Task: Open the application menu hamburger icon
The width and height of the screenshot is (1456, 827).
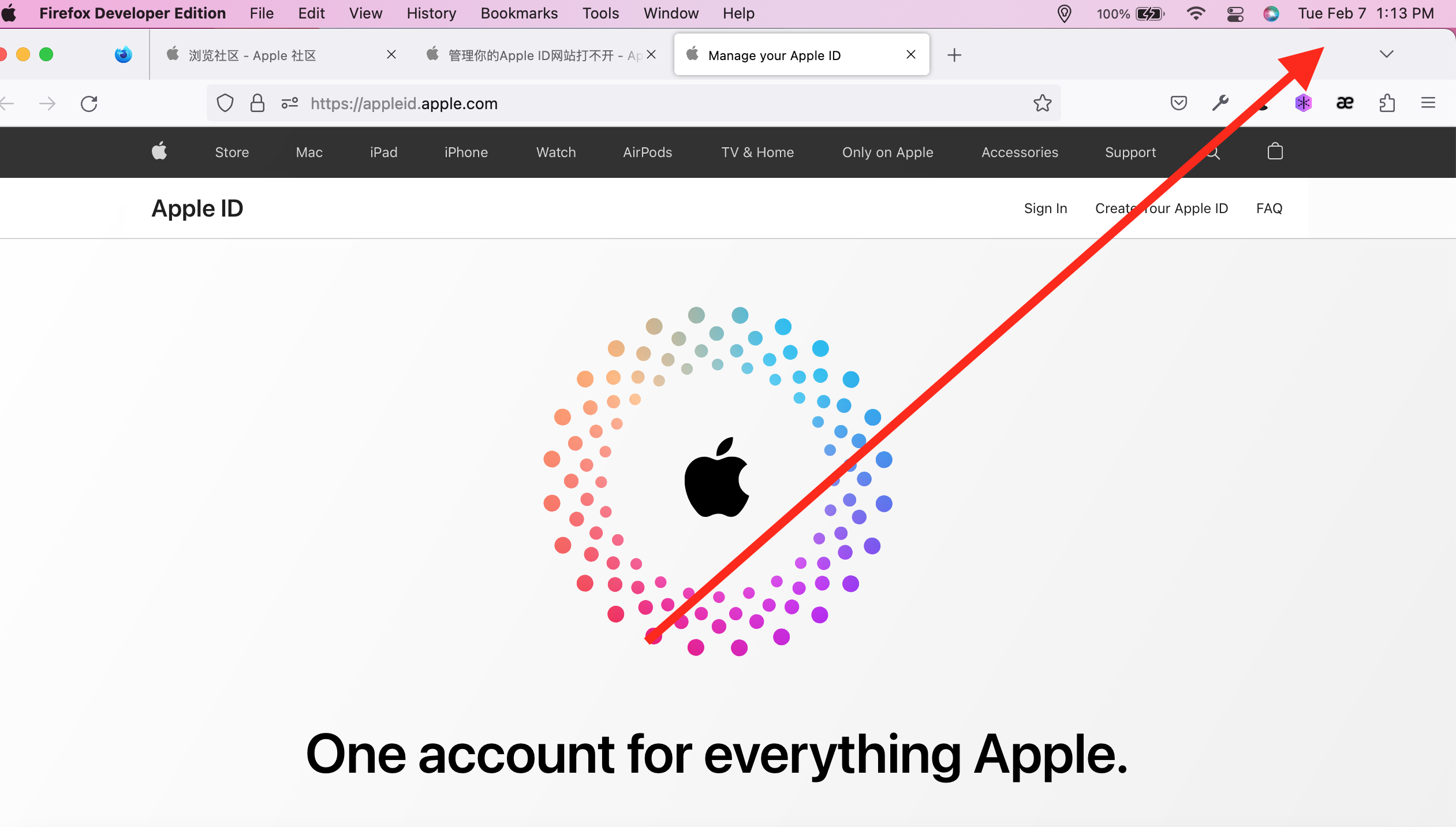Action: pos(1429,103)
